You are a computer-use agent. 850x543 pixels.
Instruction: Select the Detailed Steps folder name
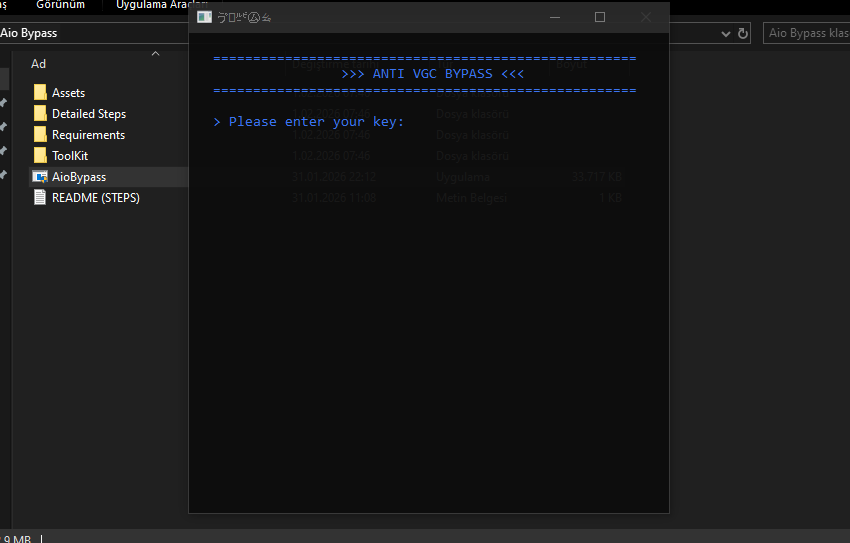(89, 114)
